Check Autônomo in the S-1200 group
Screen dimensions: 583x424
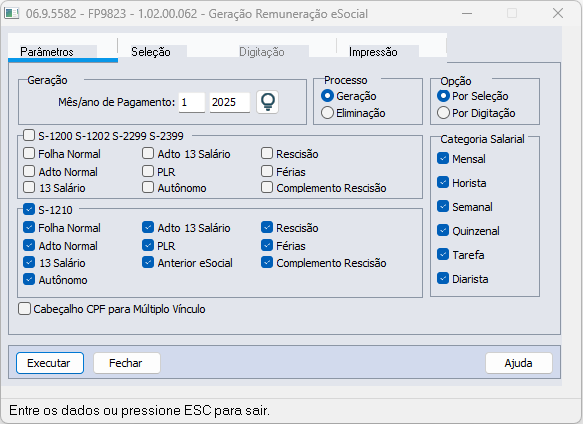148,187
